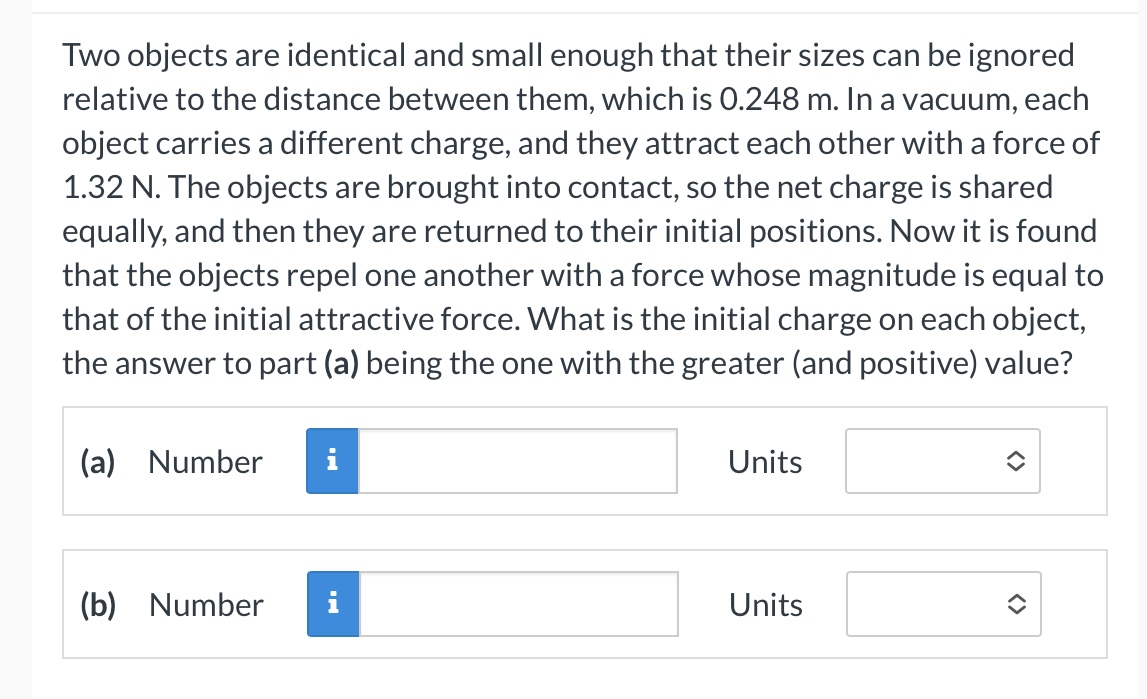Click the bold (a) label text
Image resolution: width=1147 pixels, height=699 pixels.
tap(96, 461)
